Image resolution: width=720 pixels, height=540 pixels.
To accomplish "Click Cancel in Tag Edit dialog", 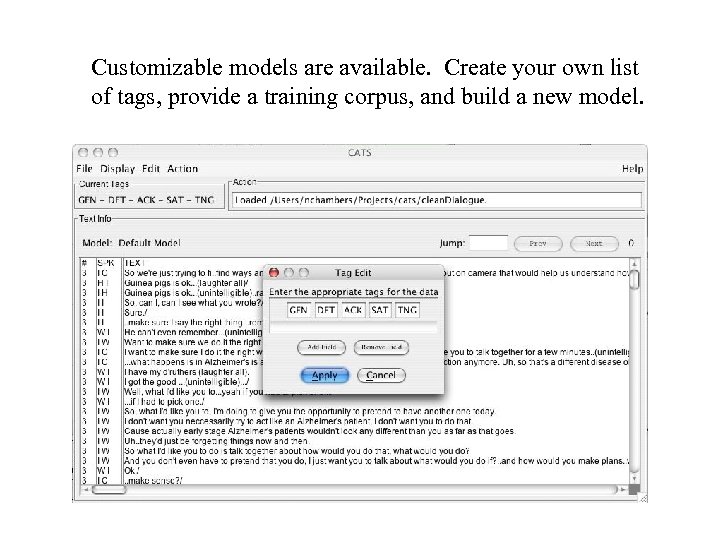I will (381, 375).
